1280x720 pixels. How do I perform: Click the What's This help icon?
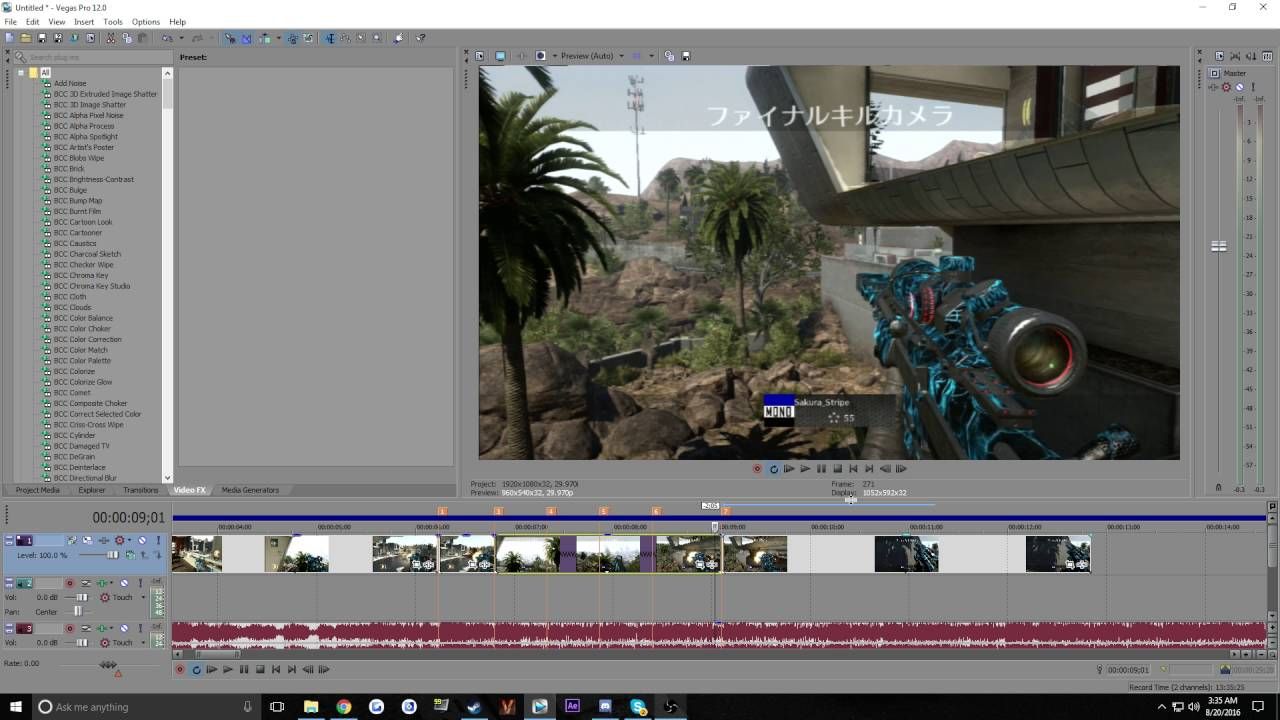coord(420,38)
